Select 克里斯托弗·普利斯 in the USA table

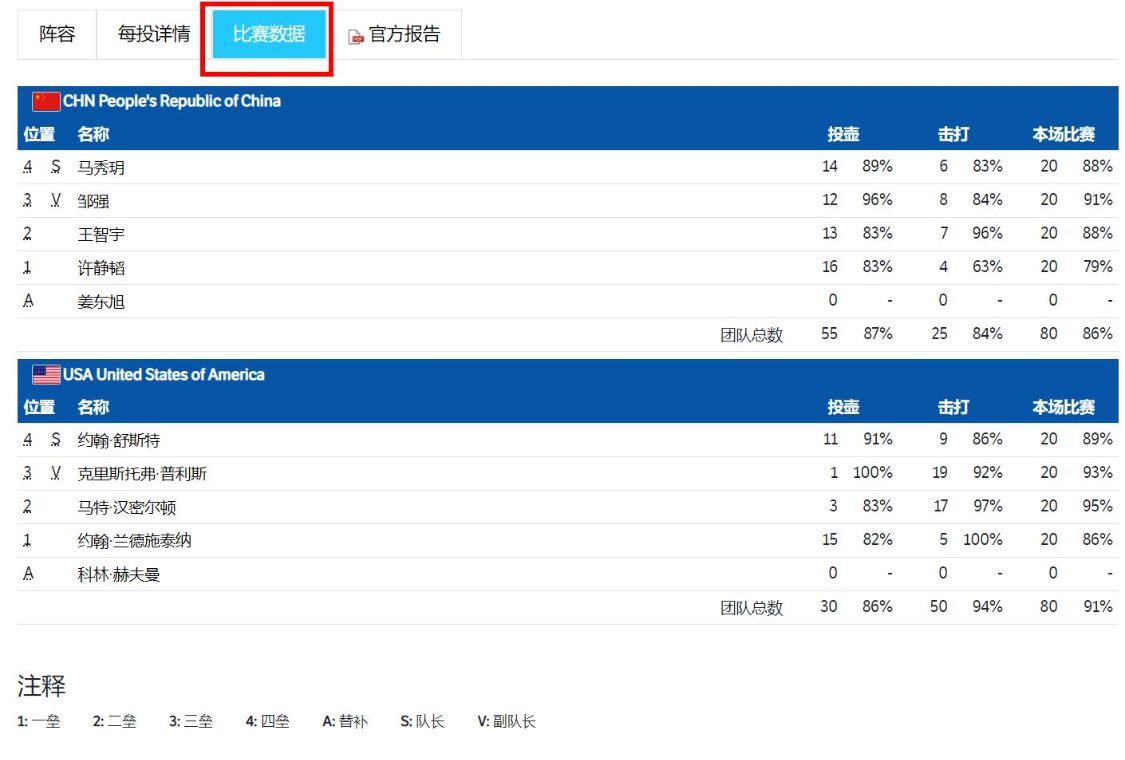pos(141,472)
